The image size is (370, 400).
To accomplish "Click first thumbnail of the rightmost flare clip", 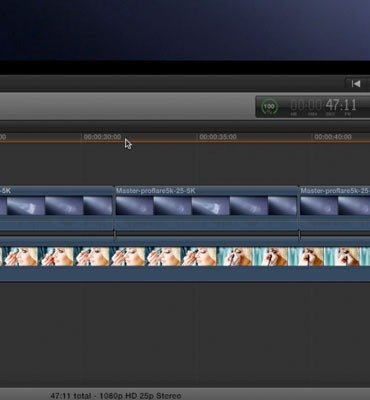I will click(x=319, y=206).
